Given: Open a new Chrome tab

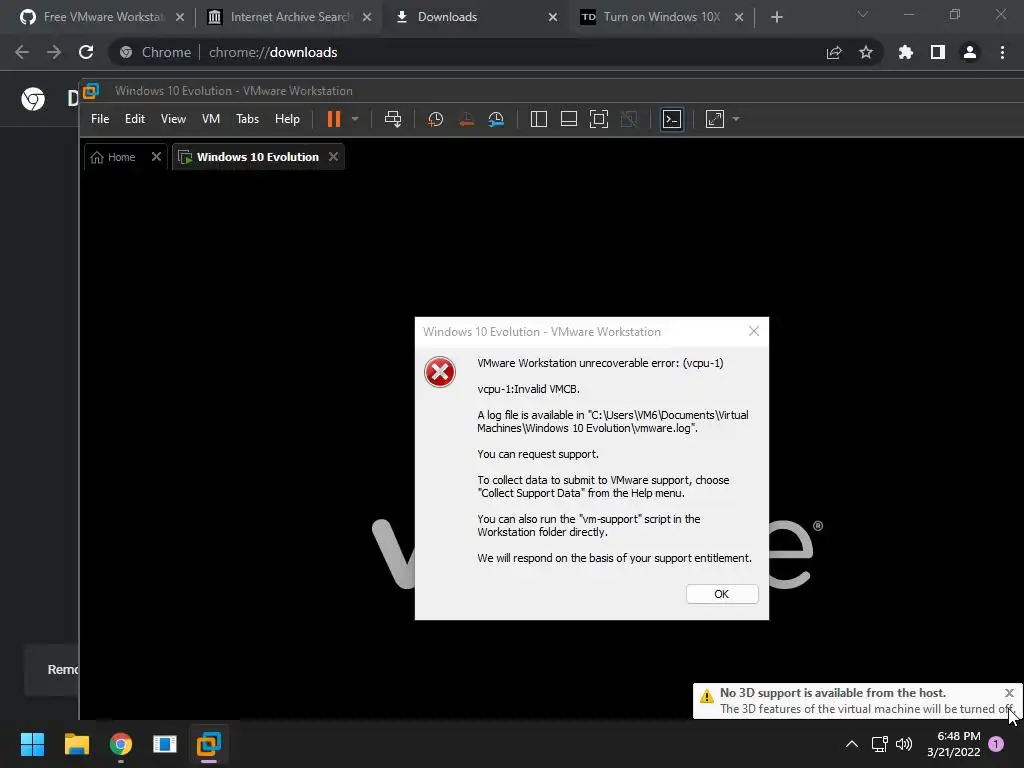Looking at the screenshot, I should click(x=776, y=17).
